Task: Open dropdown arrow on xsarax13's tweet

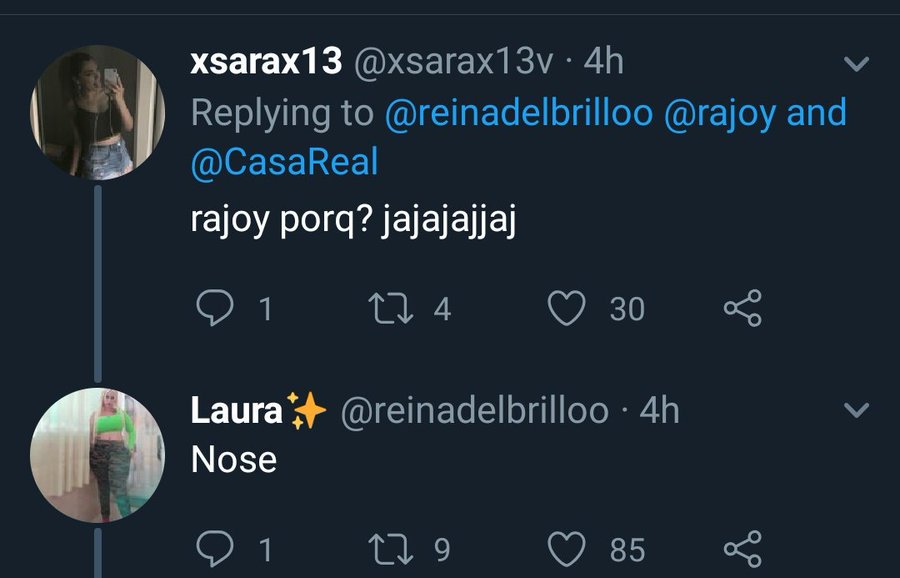Action: [856, 65]
